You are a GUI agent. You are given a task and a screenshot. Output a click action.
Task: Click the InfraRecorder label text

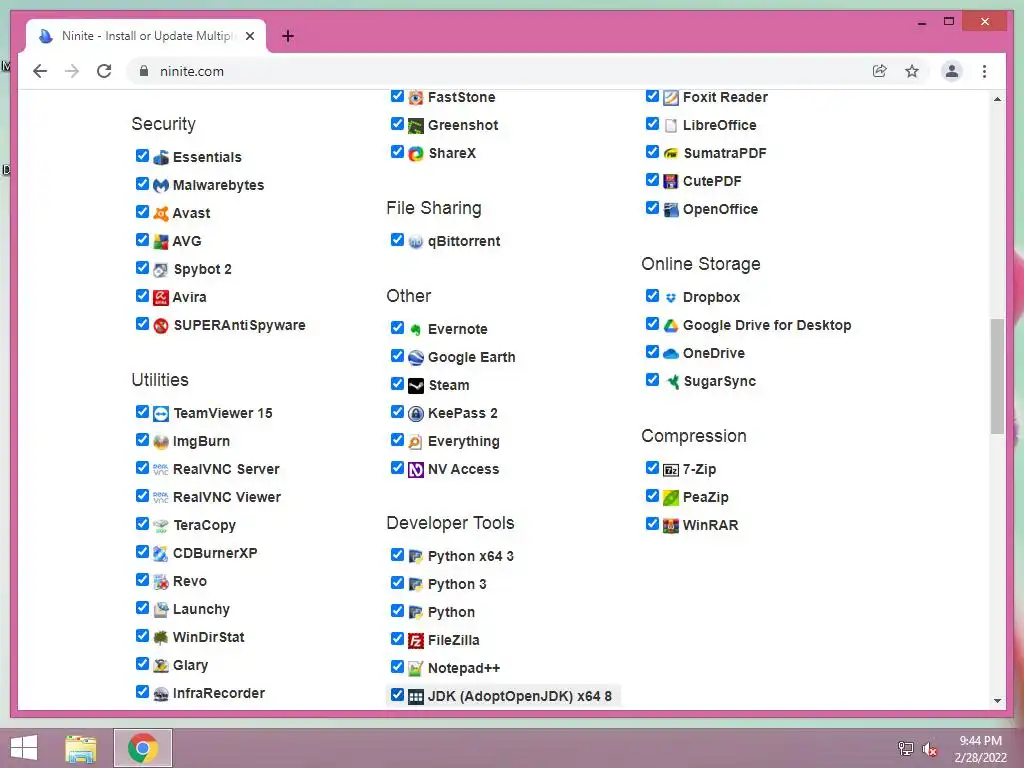point(219,694)
